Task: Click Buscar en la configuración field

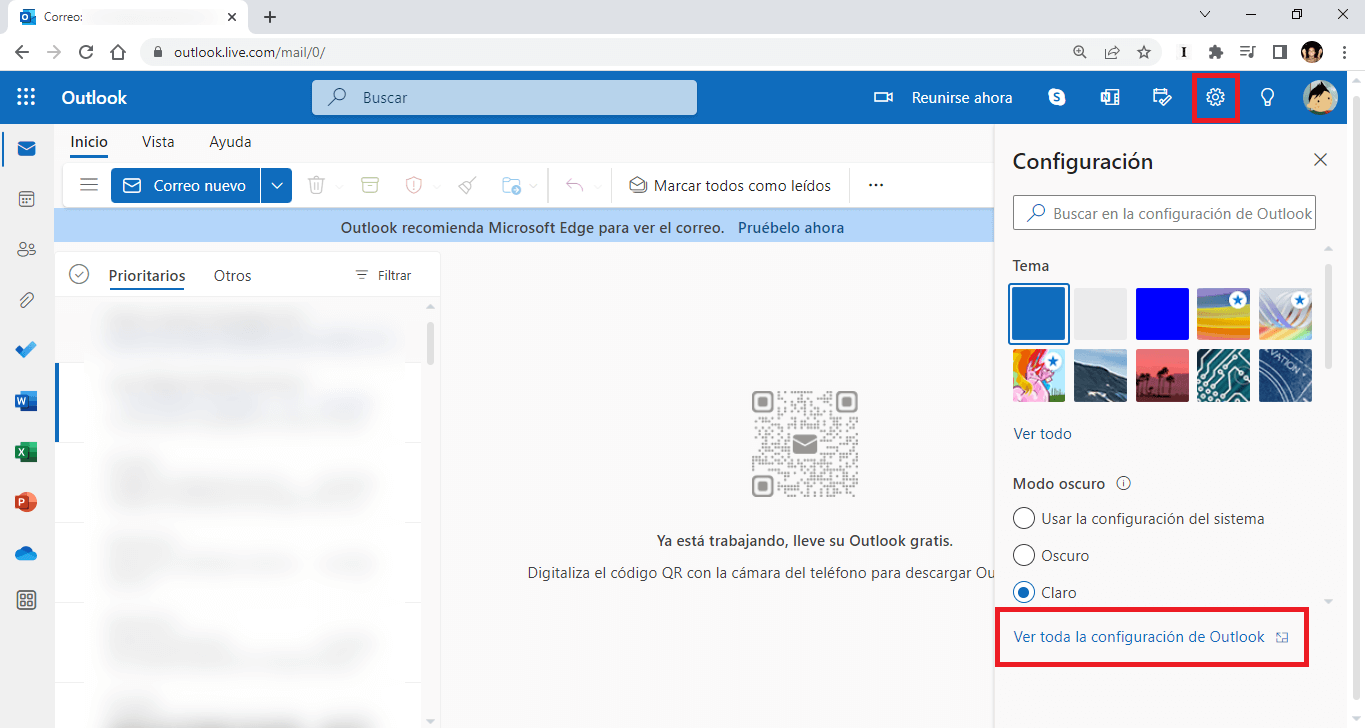Action: coord(1164,213)
